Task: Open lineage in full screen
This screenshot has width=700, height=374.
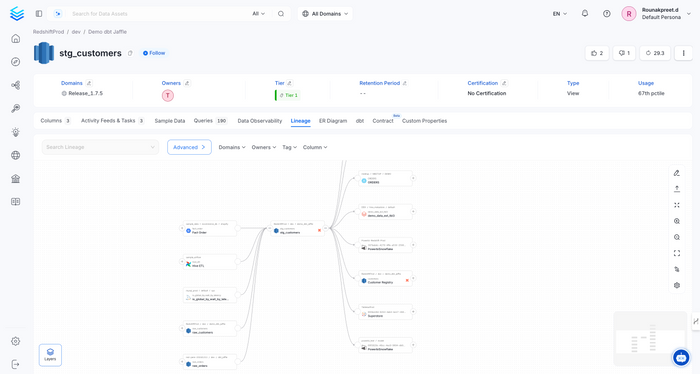Action: (x=677, y=253)
